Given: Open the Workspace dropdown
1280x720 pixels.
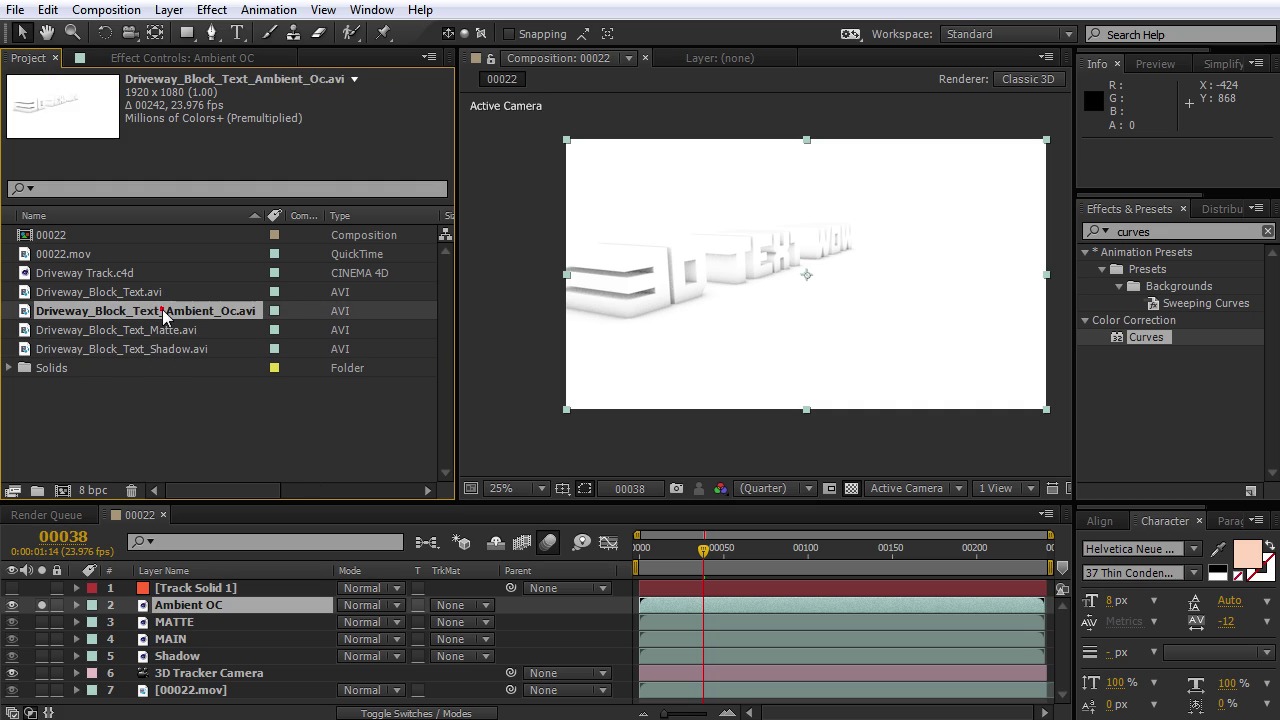Looking at the screenshot, I should coord(1008,34).
